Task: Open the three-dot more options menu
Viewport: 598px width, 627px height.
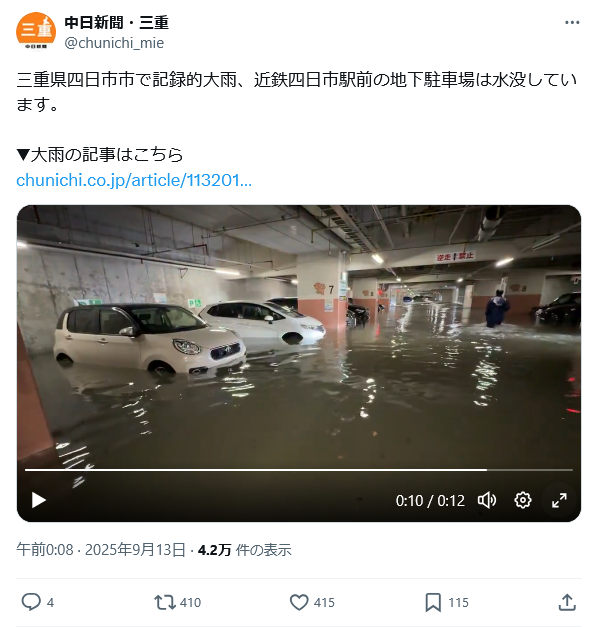Action: point(572,23)
